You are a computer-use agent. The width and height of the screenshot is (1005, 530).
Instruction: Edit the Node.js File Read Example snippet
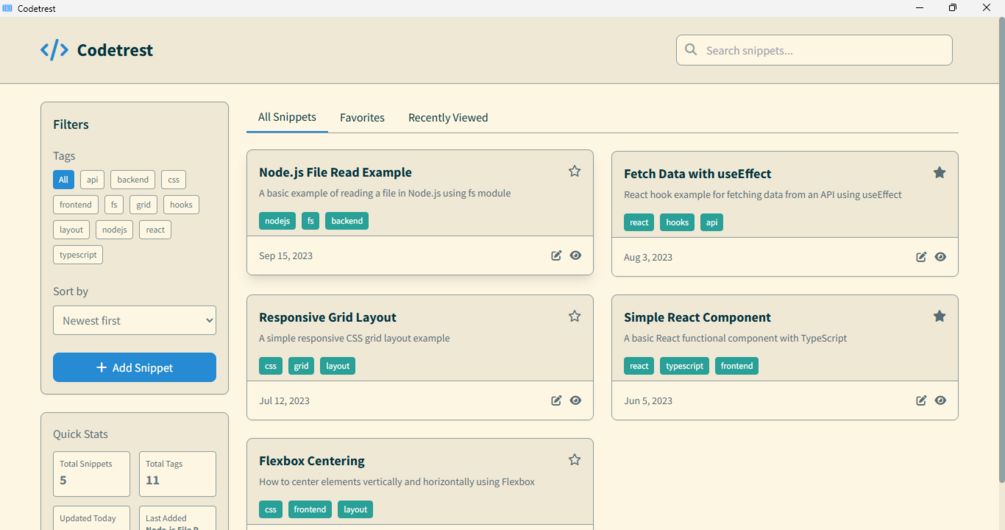[556, 256]
